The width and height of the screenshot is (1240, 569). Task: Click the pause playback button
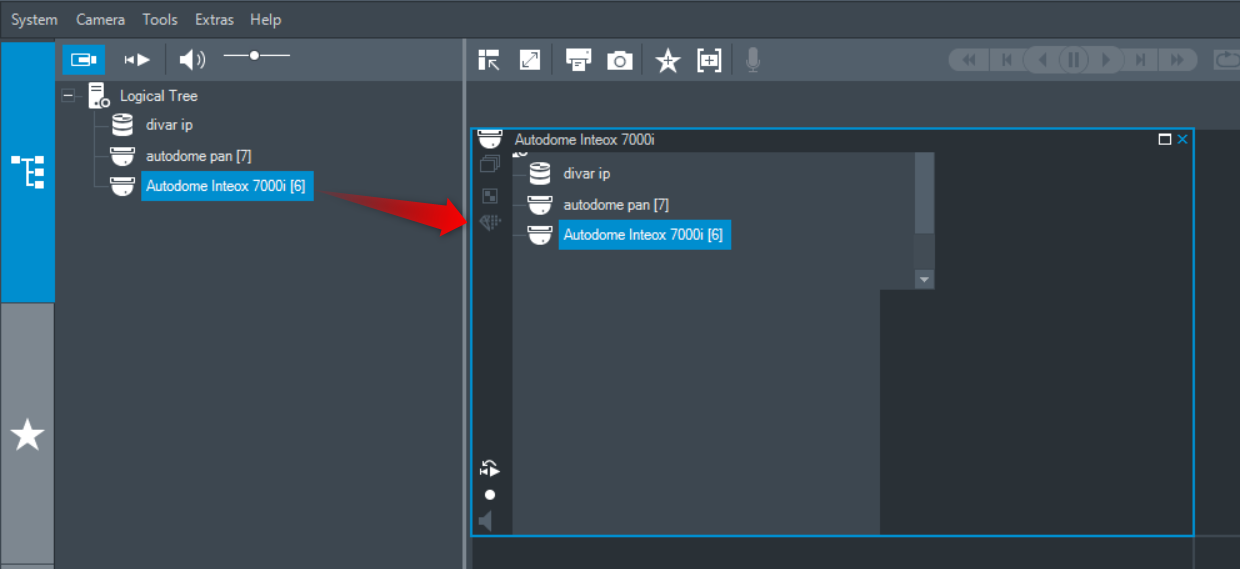pyautogui.click(x=1073, y=60)
